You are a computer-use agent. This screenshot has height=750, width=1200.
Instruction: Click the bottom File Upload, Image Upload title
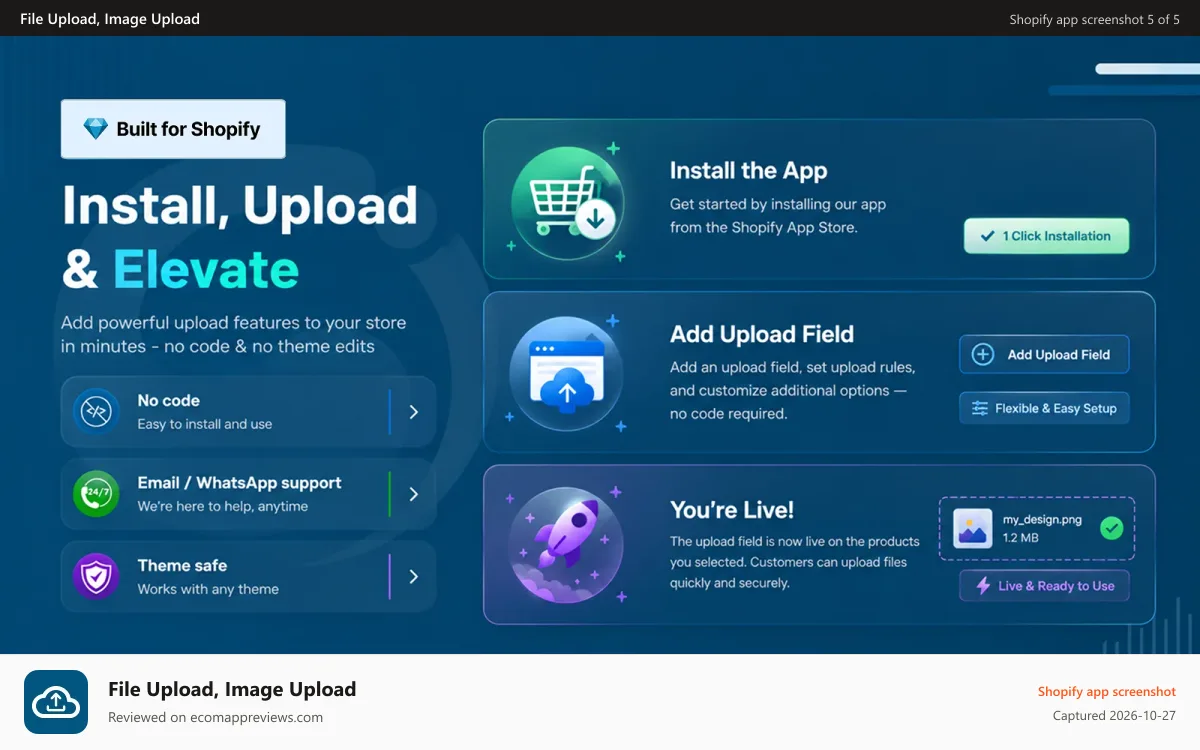pyautogui.click(x=232, y=689)
